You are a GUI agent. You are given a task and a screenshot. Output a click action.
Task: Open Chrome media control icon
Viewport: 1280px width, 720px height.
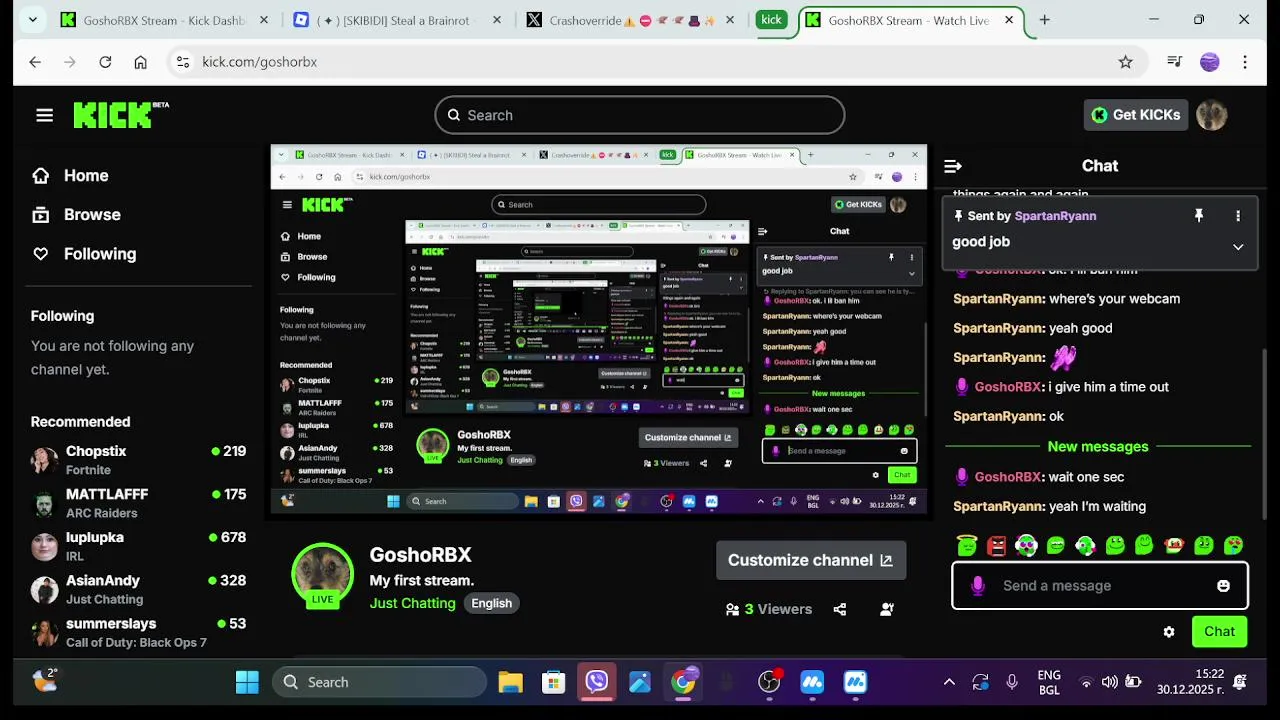click(x=1175, y=62)
